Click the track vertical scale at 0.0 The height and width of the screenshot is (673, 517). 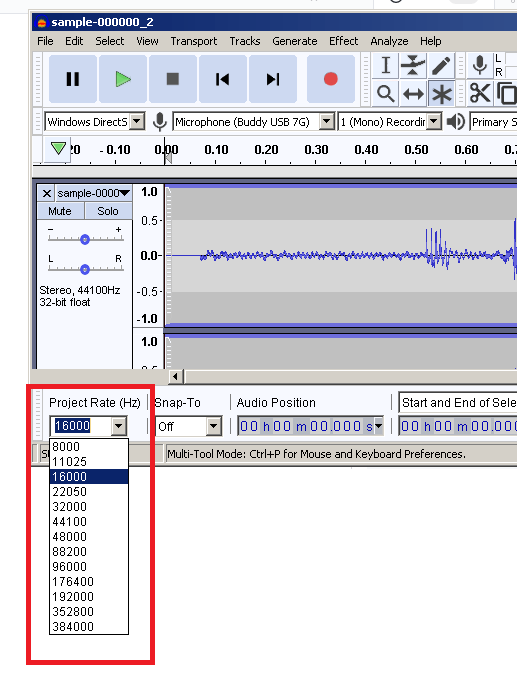[150, 256]
